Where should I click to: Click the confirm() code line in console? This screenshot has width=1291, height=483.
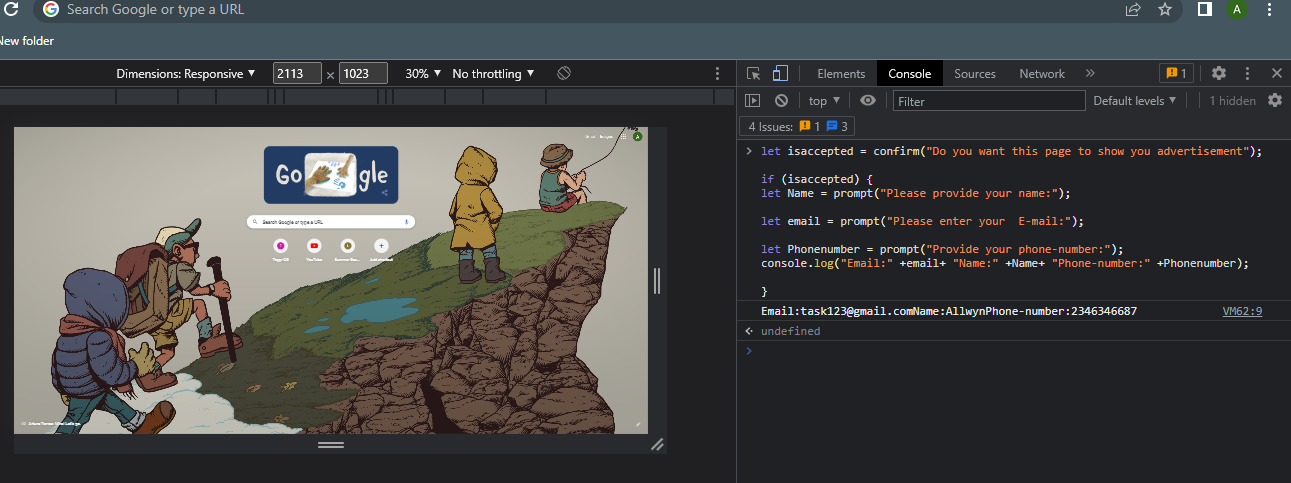(1011, 151)
